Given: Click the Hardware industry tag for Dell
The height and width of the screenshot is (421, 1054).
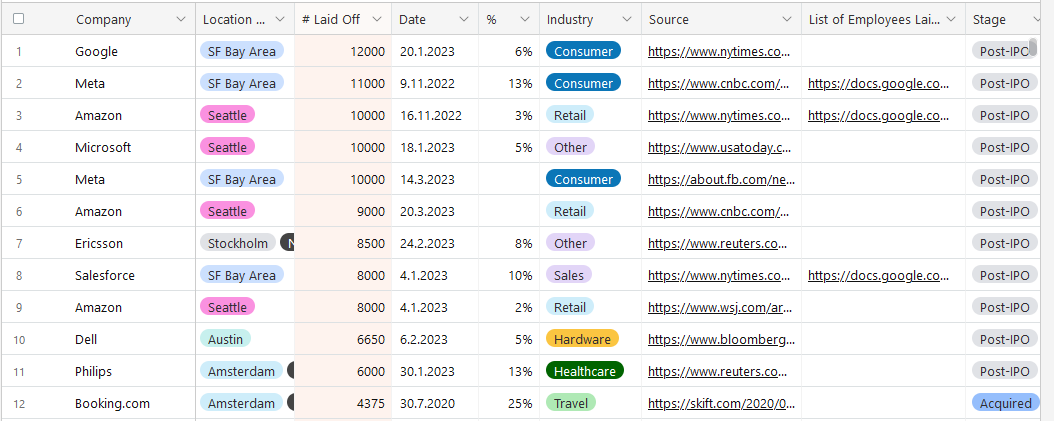Looking at the screenshot, I should click(582, 340).
